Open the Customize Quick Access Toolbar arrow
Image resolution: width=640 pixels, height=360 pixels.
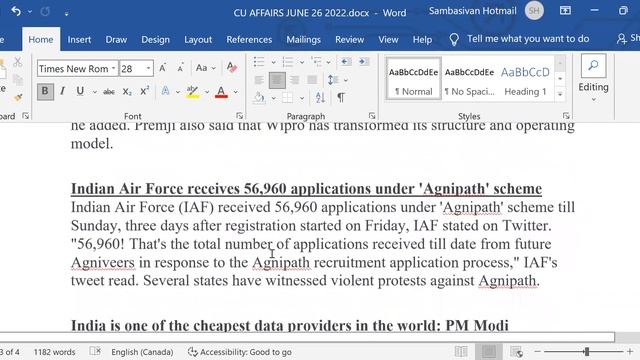pos(66,13)
